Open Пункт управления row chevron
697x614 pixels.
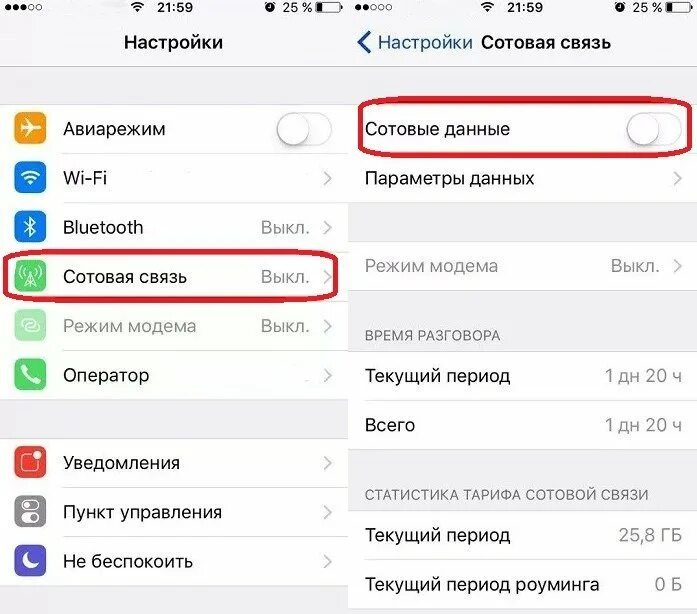pos(328,512)
